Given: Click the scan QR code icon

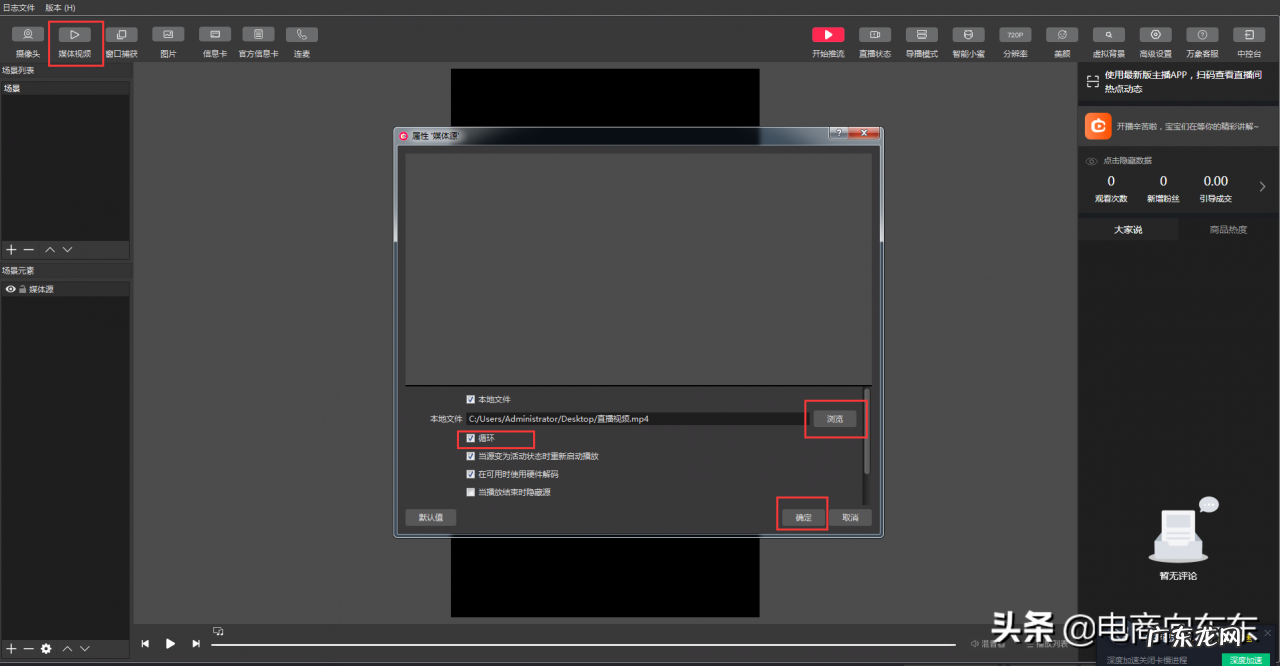Looking at the screenshot, I should [x=1092, y=81].
